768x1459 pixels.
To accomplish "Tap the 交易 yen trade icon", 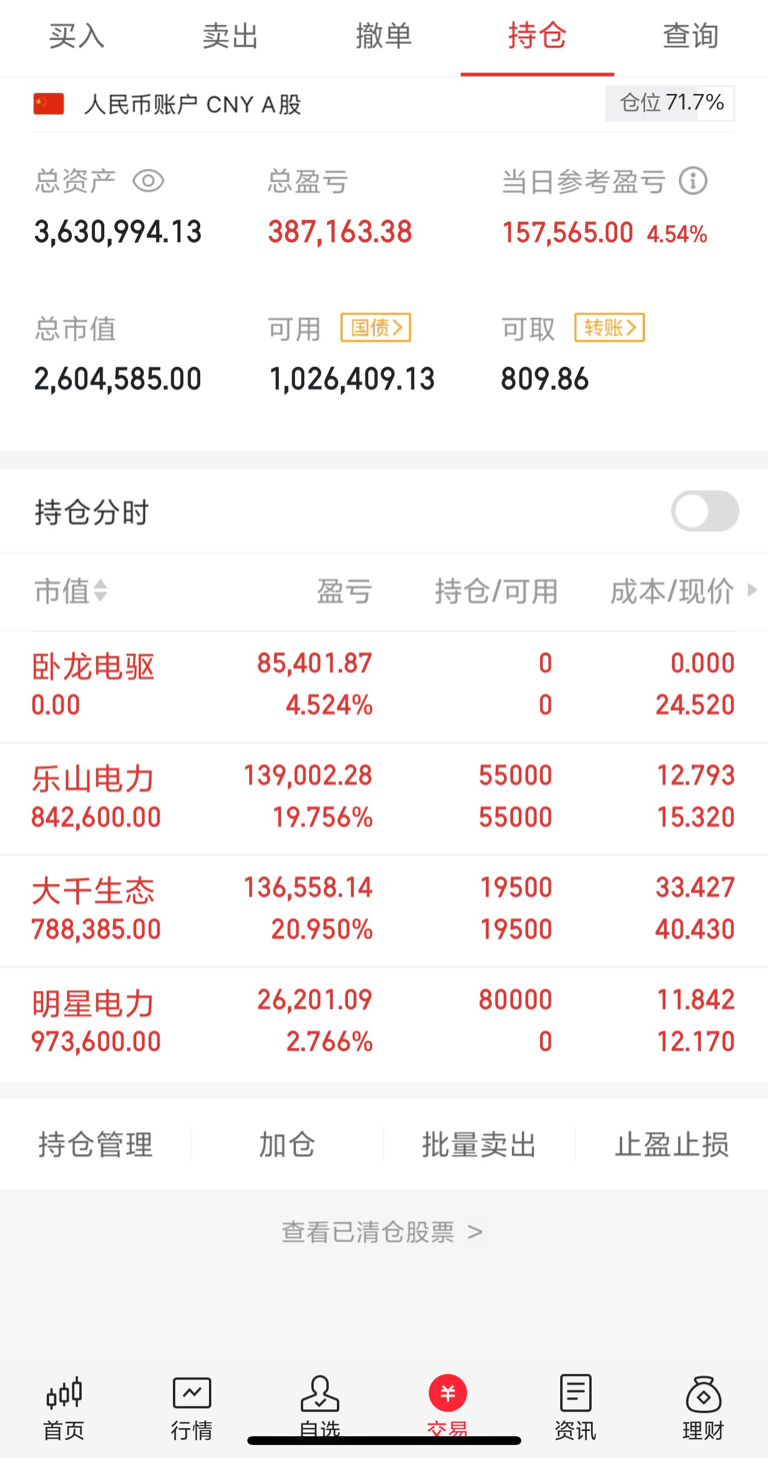I will 448,1393.
